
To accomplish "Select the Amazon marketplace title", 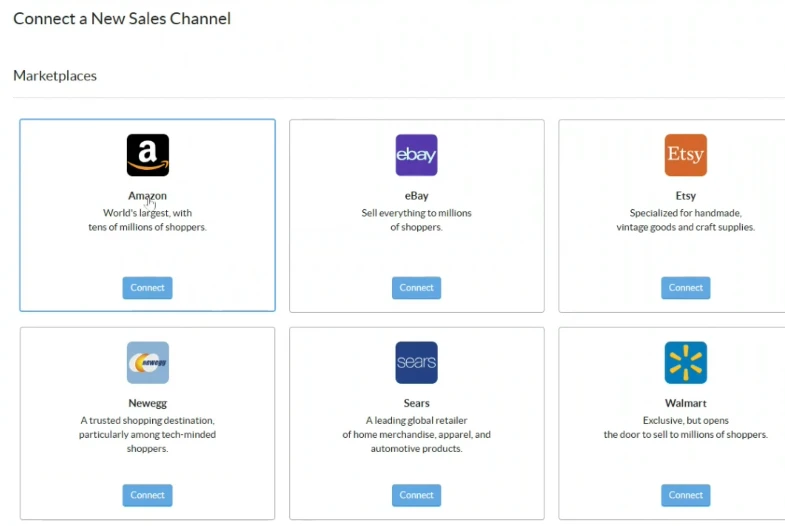I will (148, 196).
